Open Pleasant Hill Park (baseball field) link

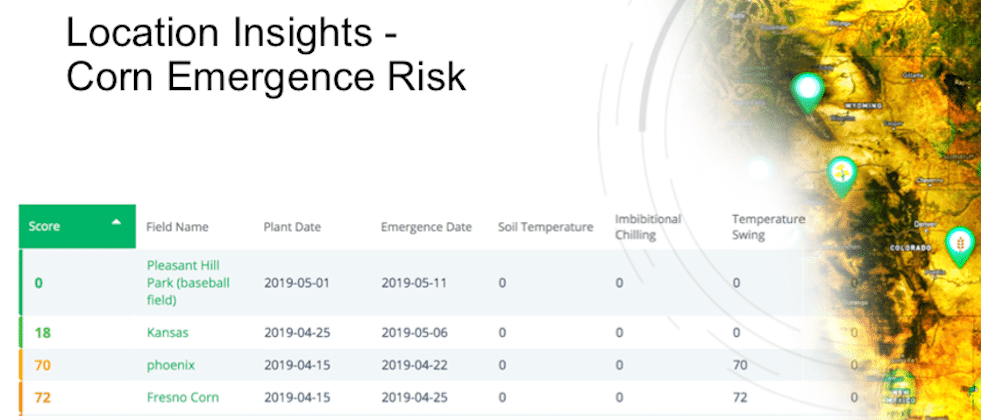(188, 283)
